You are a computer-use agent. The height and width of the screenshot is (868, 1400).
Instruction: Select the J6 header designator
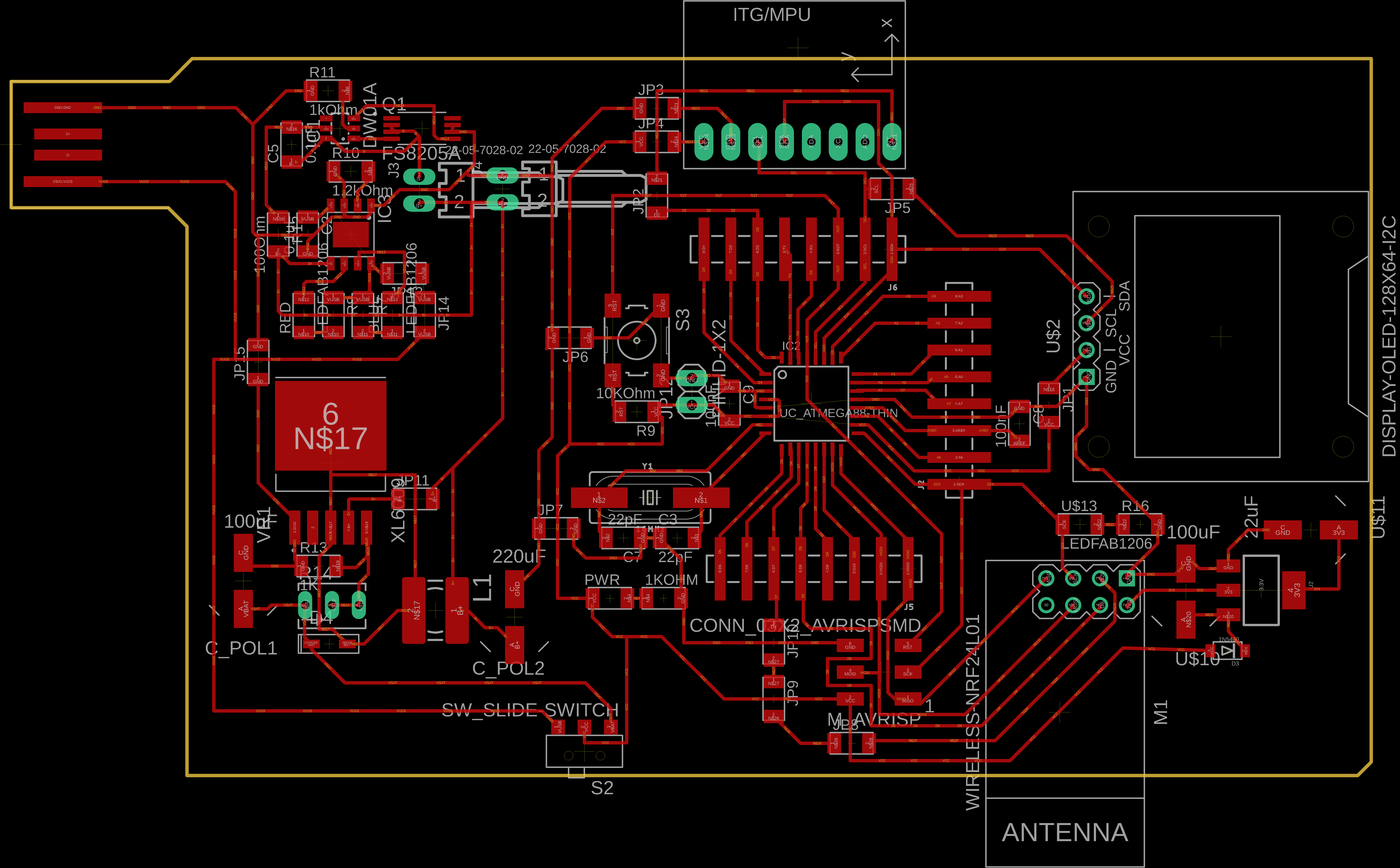click(893, 288)
